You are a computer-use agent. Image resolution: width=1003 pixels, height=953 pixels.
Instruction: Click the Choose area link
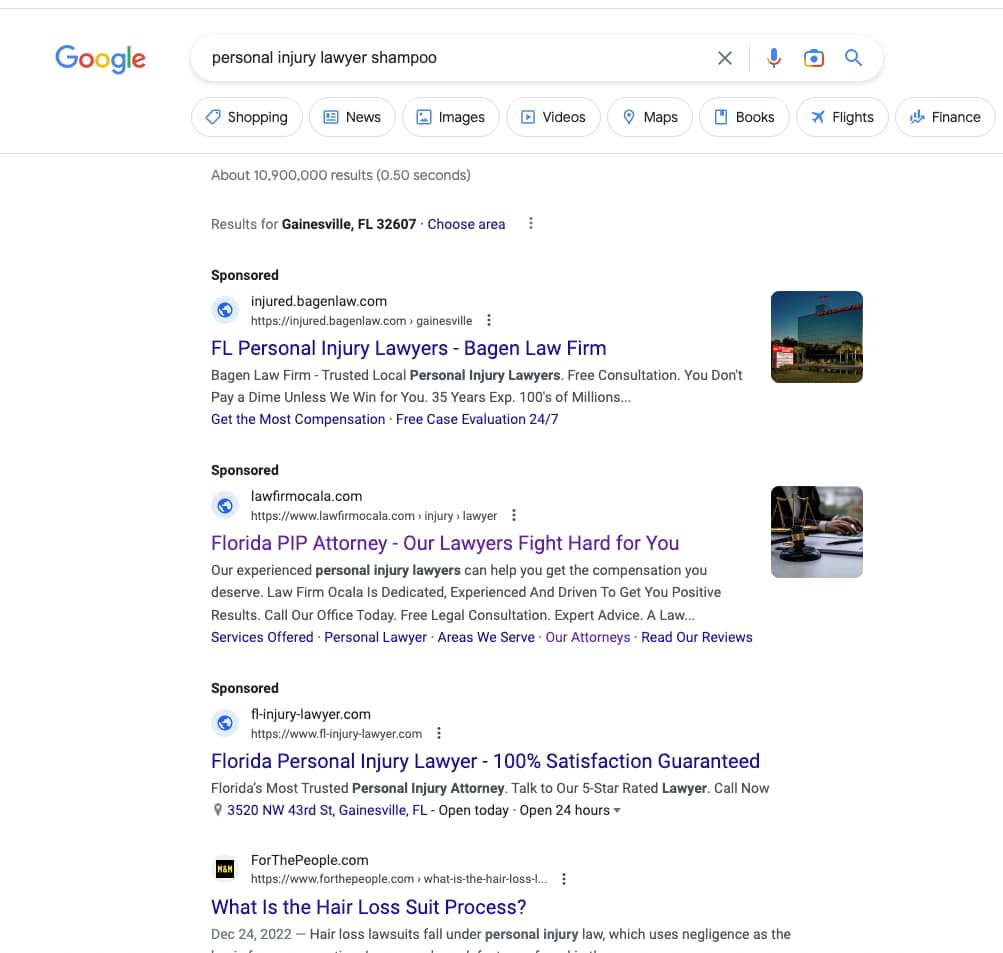point(466,224)
